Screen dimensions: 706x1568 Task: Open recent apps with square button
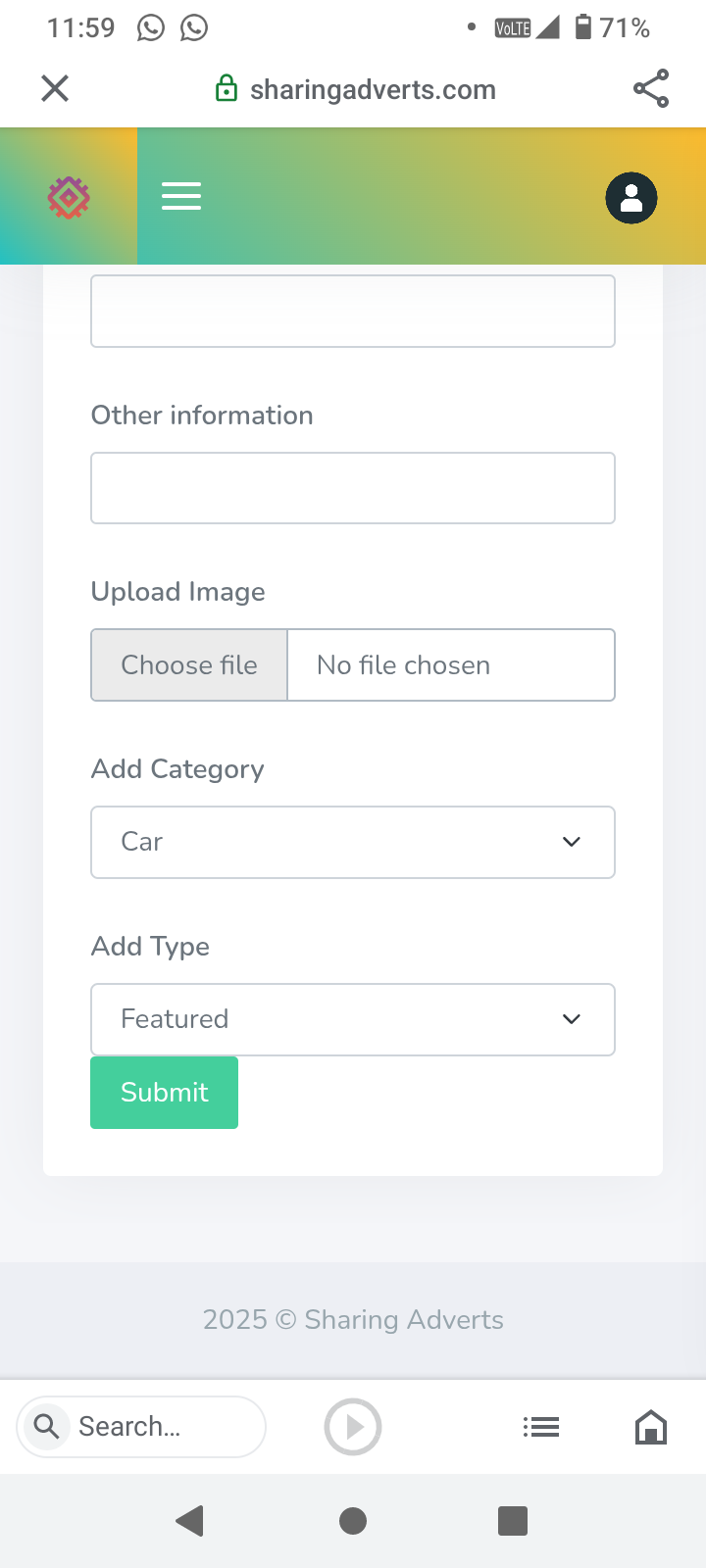(x=513, y=1521)
